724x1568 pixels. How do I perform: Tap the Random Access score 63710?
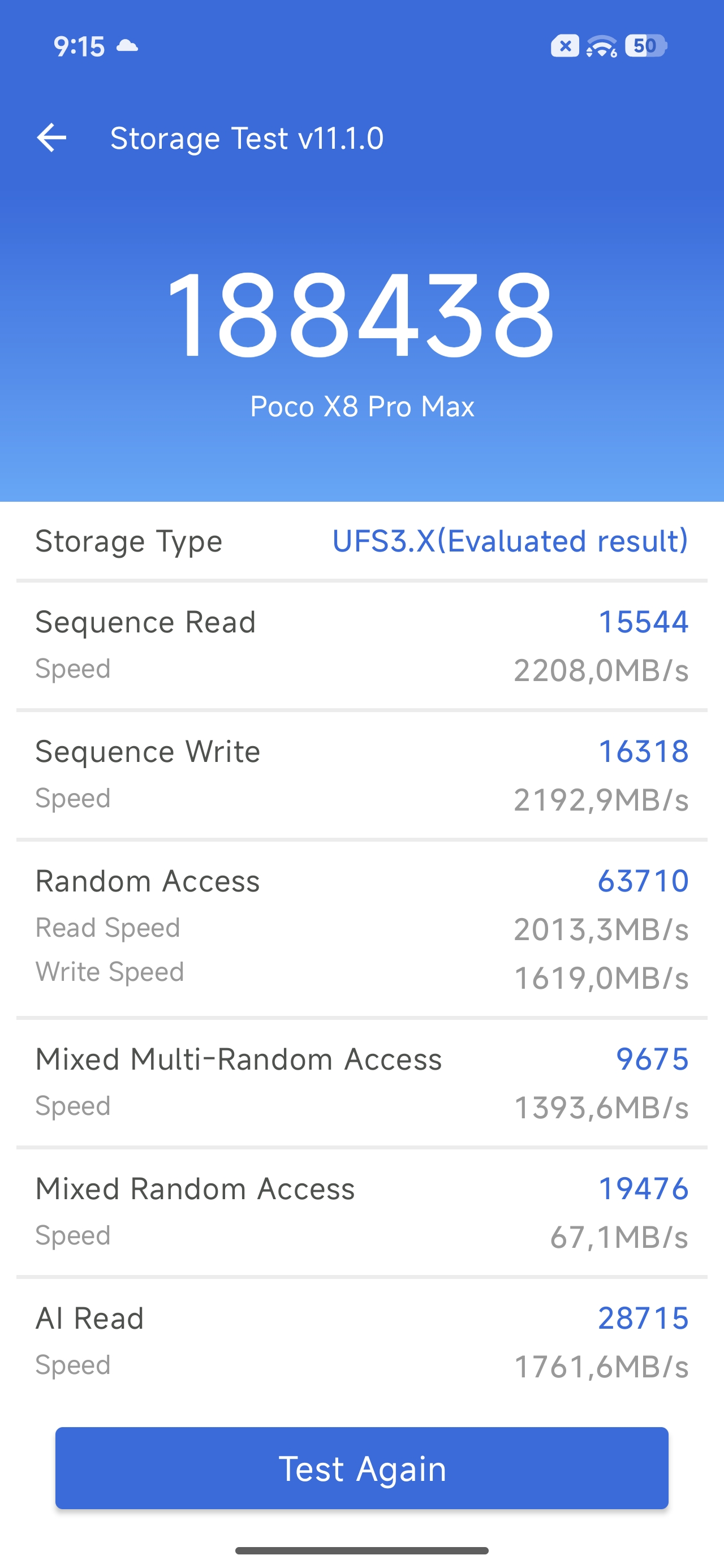[x=643, y=881]
